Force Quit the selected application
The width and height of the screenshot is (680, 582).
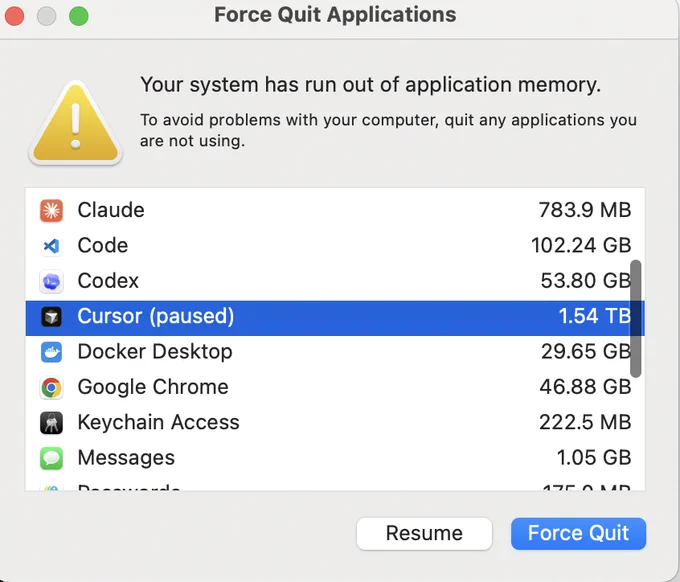[578, 533]
